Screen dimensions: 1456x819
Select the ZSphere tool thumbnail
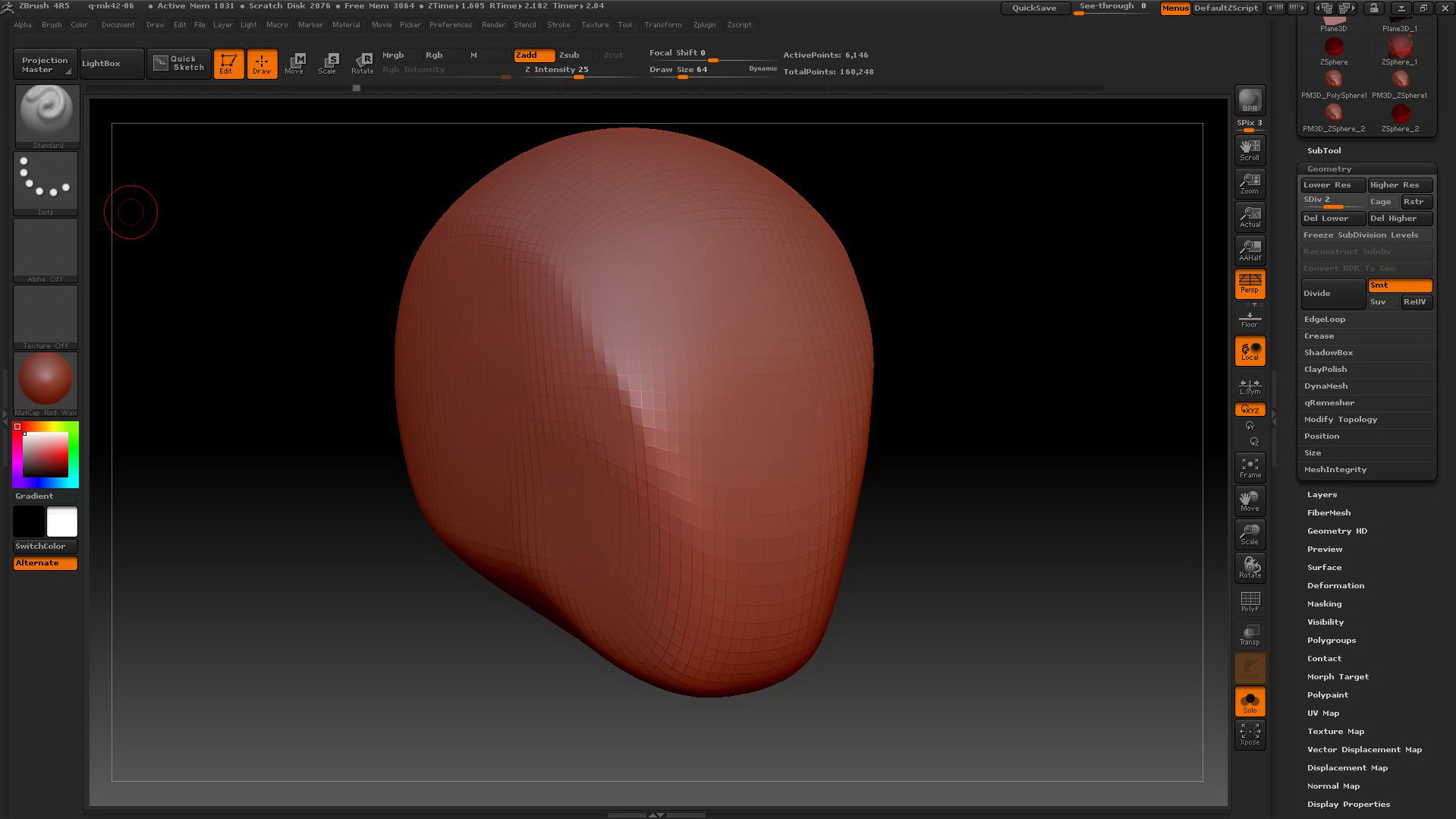(1333, 52)
